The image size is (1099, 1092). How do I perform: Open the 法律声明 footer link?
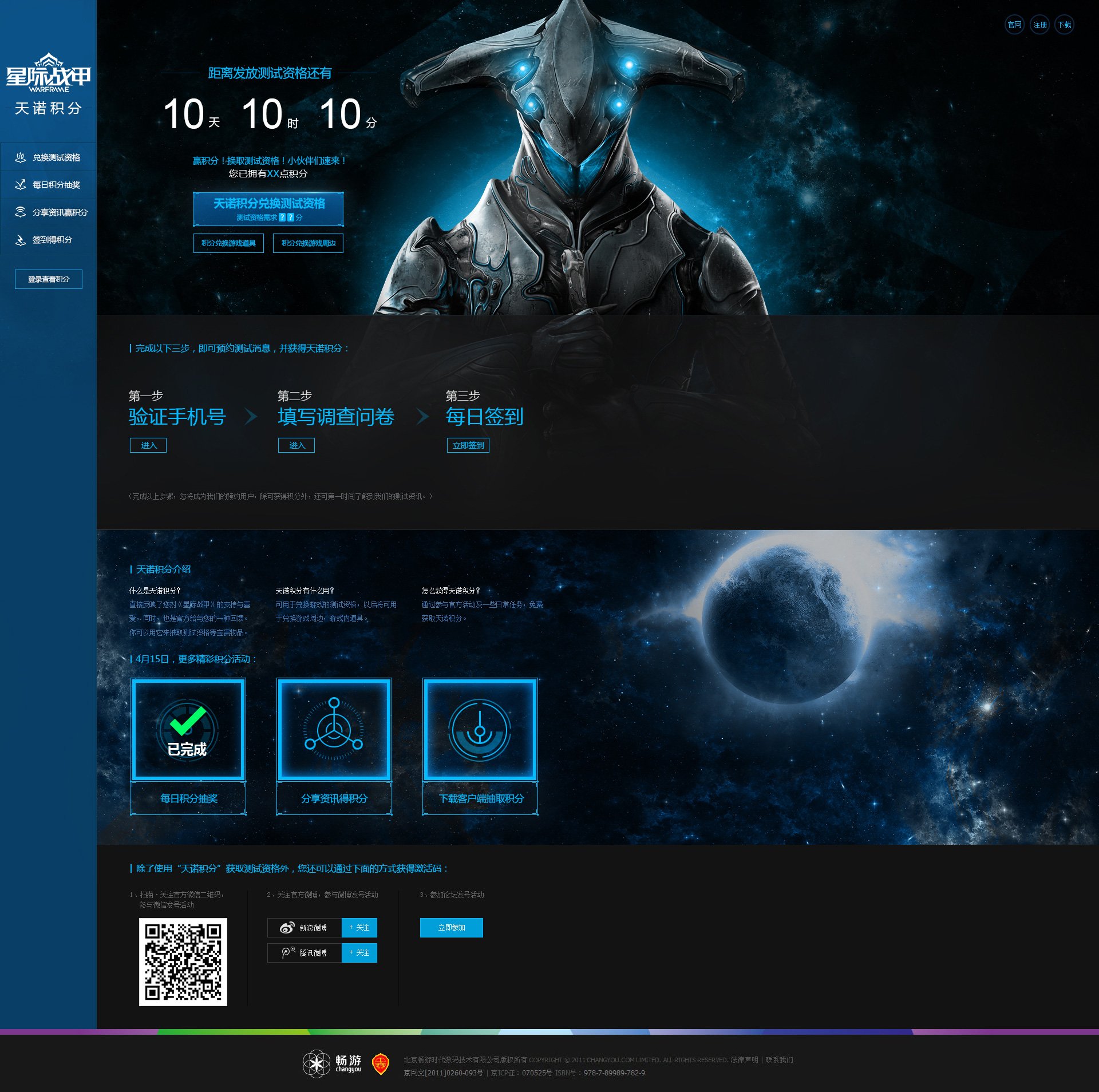click(x=744, y=1060)
